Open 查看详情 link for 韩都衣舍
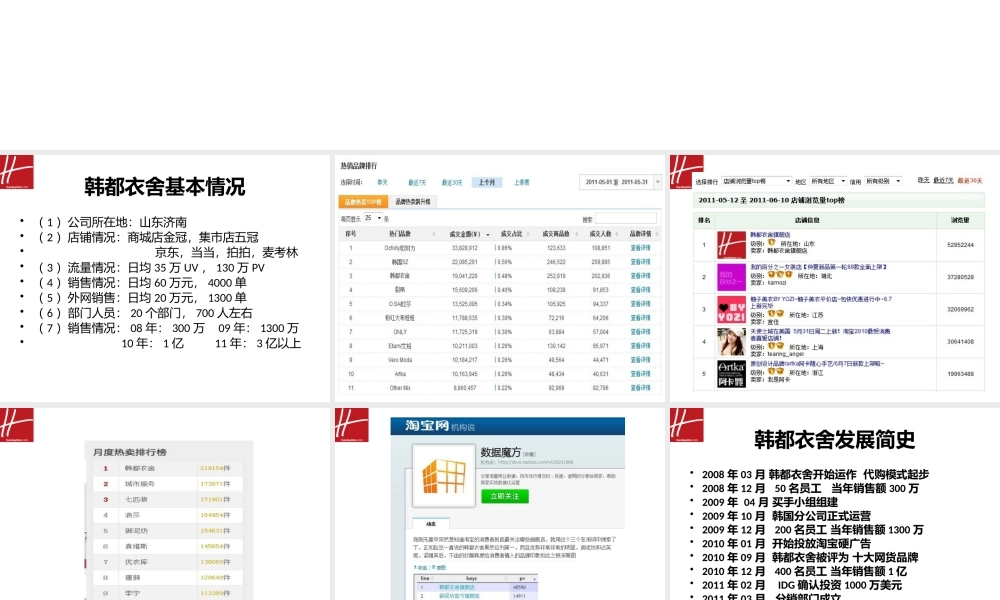Screen dimensions: 1000x600 [x=637, y=273]
